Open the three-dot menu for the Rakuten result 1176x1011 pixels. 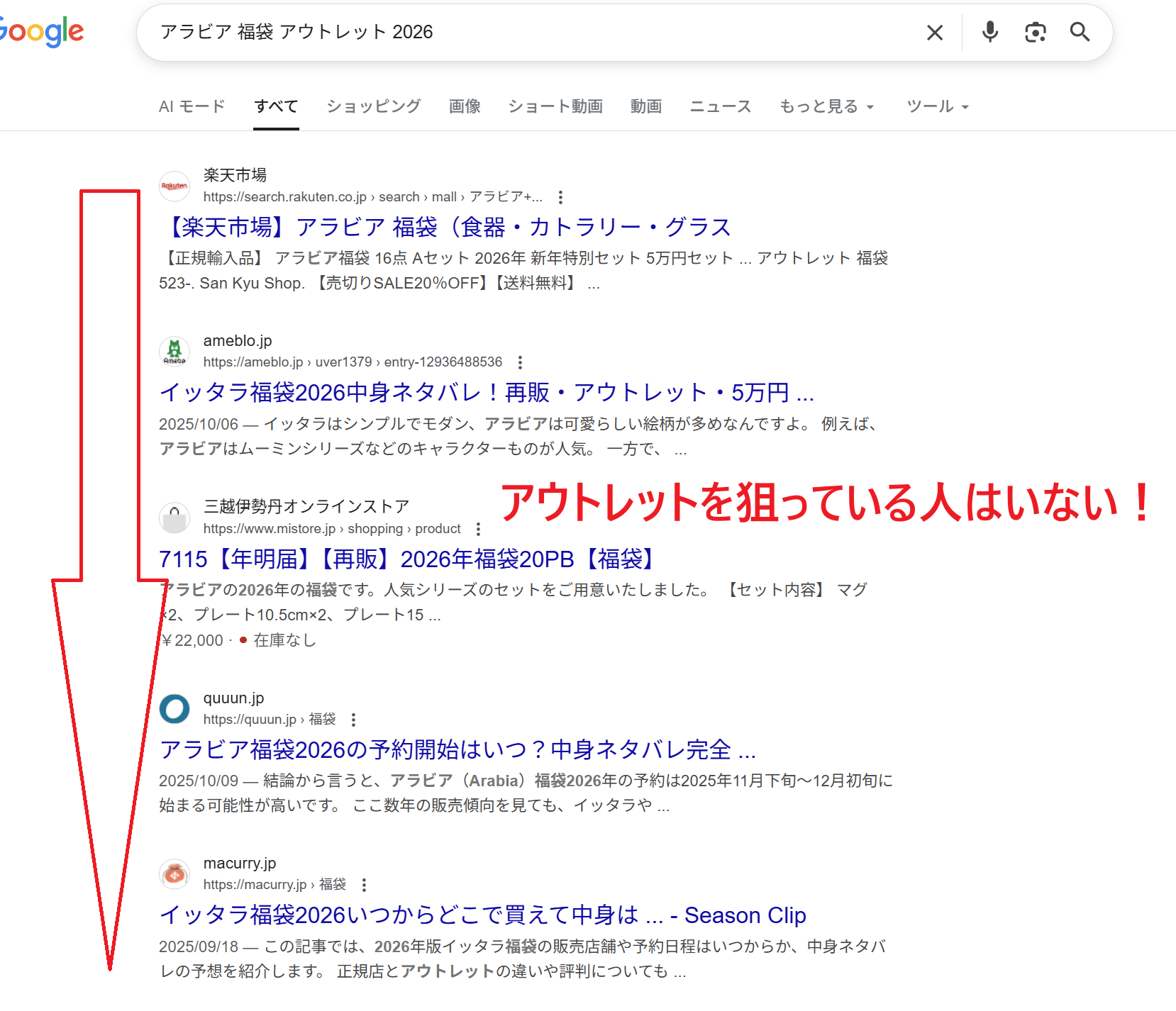[x=560, y=197]
